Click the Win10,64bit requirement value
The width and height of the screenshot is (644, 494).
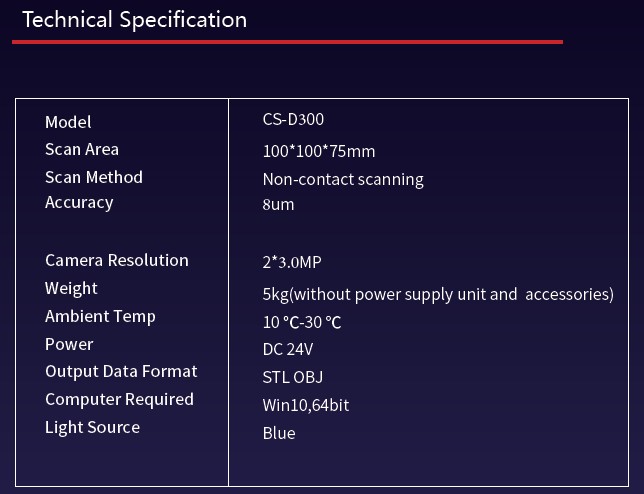tap(305, 405)
